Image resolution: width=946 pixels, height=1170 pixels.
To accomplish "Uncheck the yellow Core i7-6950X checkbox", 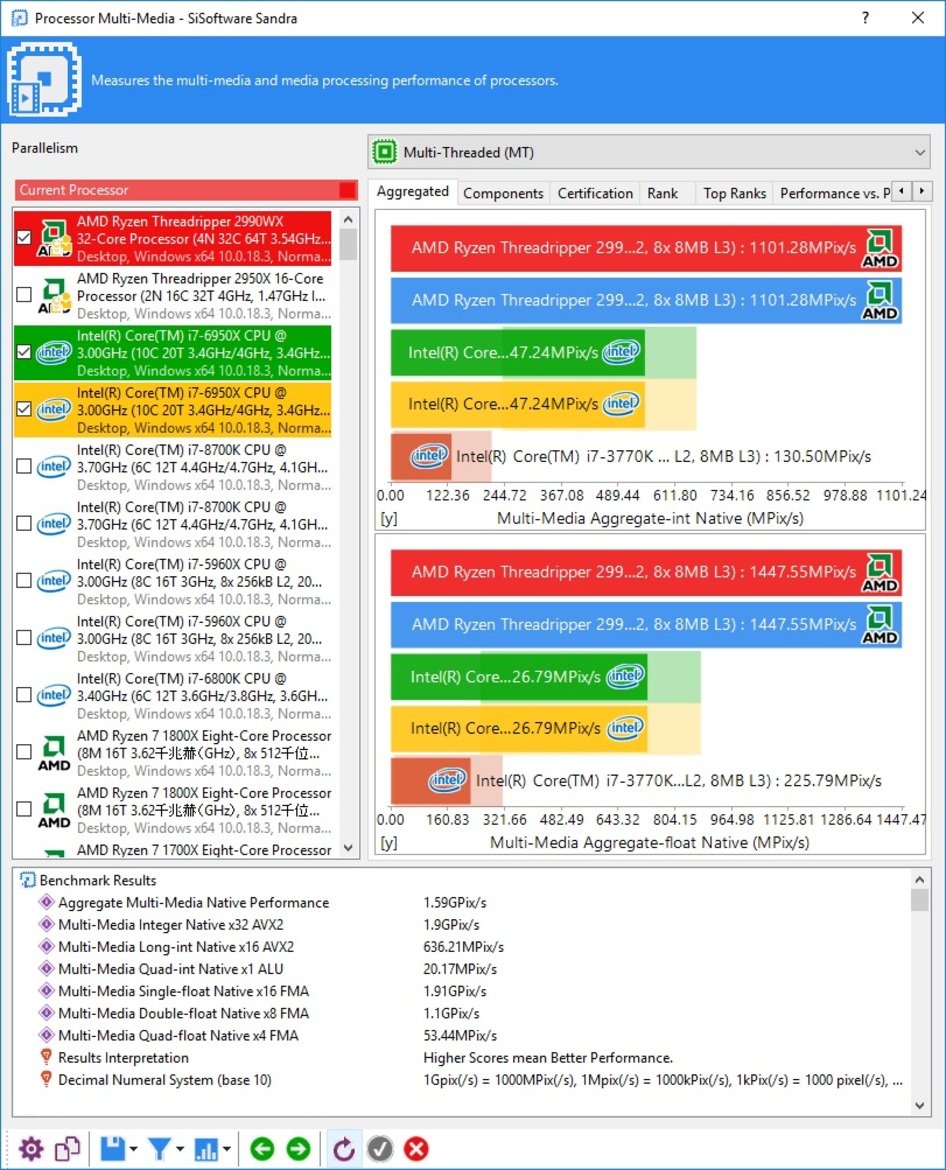I will (x=24, y=409).
